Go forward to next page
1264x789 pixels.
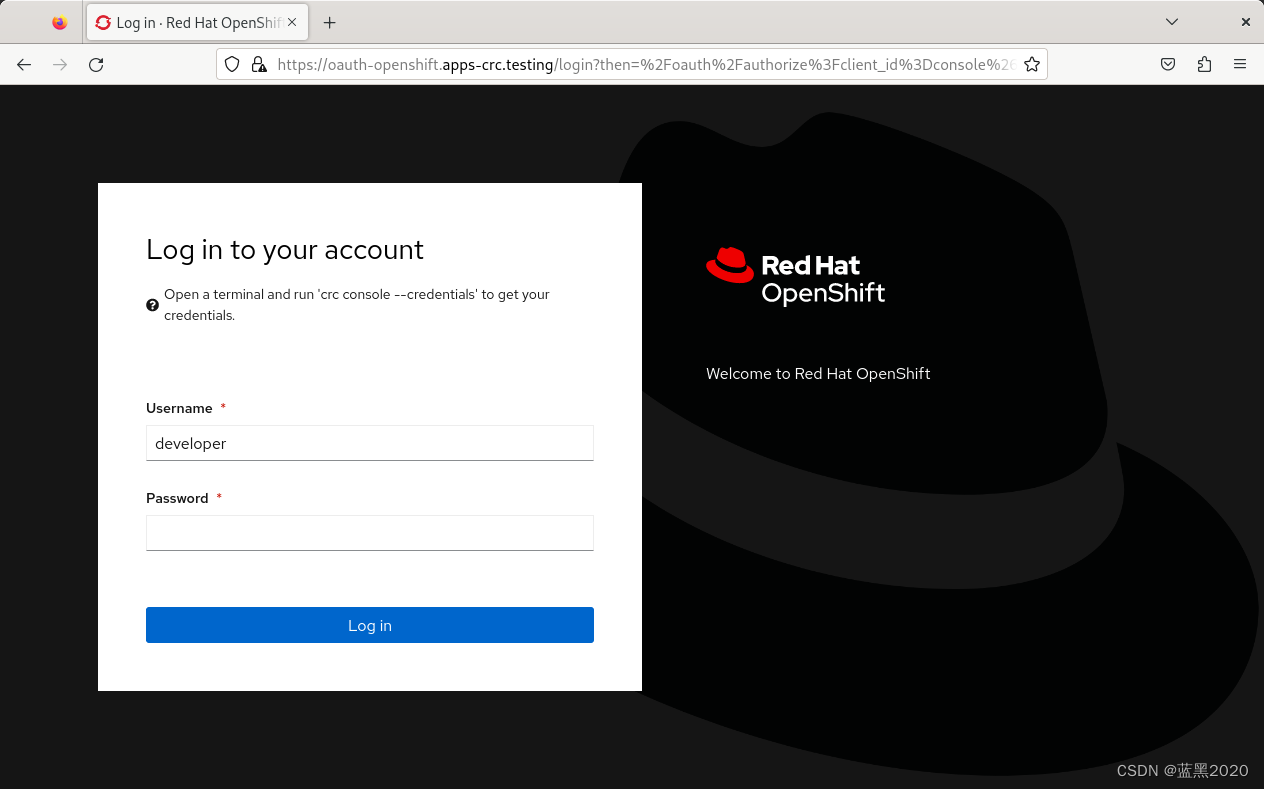click(x=60, y=64)
